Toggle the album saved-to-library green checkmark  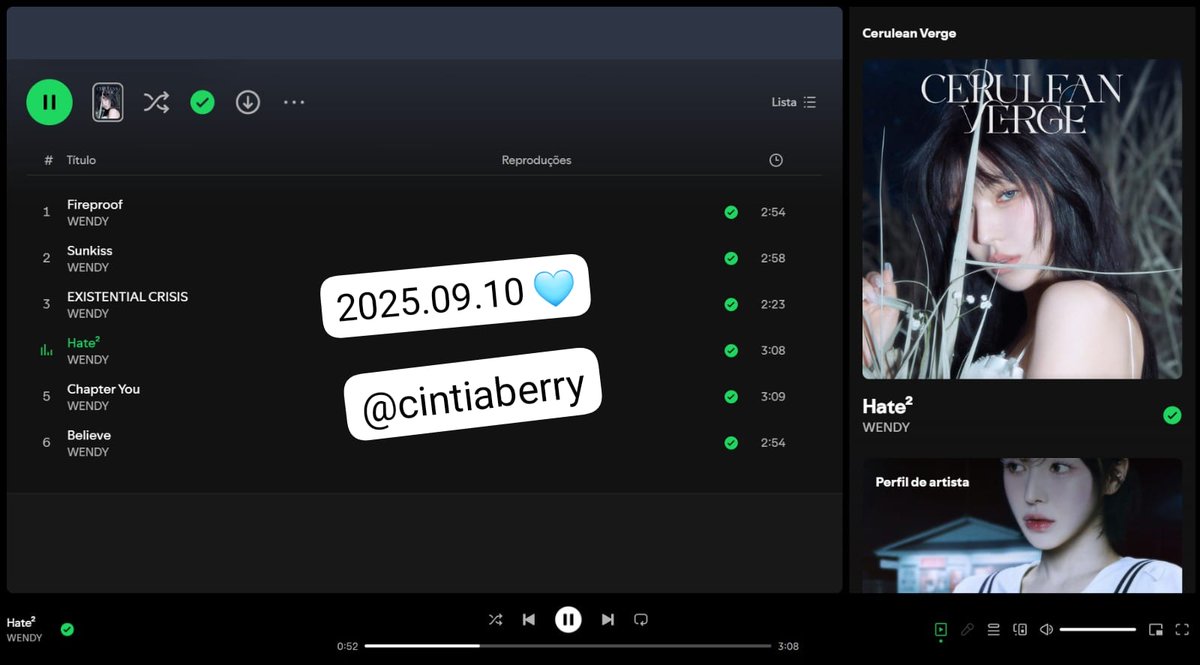202,102
